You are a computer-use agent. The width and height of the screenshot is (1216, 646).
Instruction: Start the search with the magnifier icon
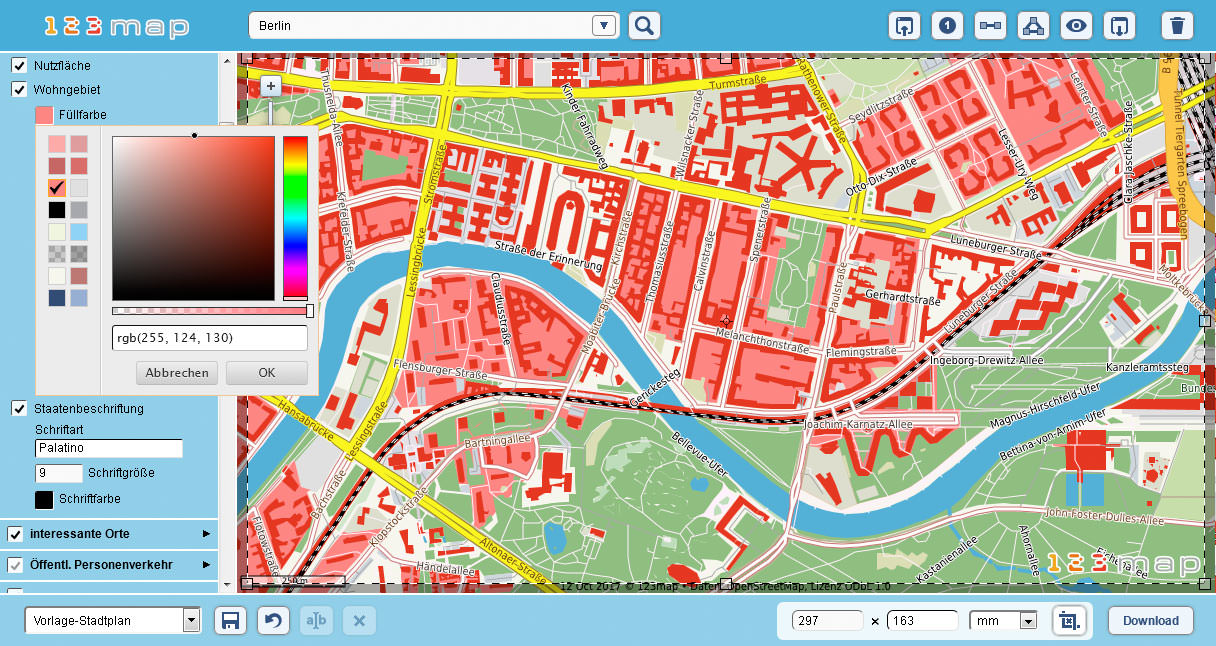(644, 25)
